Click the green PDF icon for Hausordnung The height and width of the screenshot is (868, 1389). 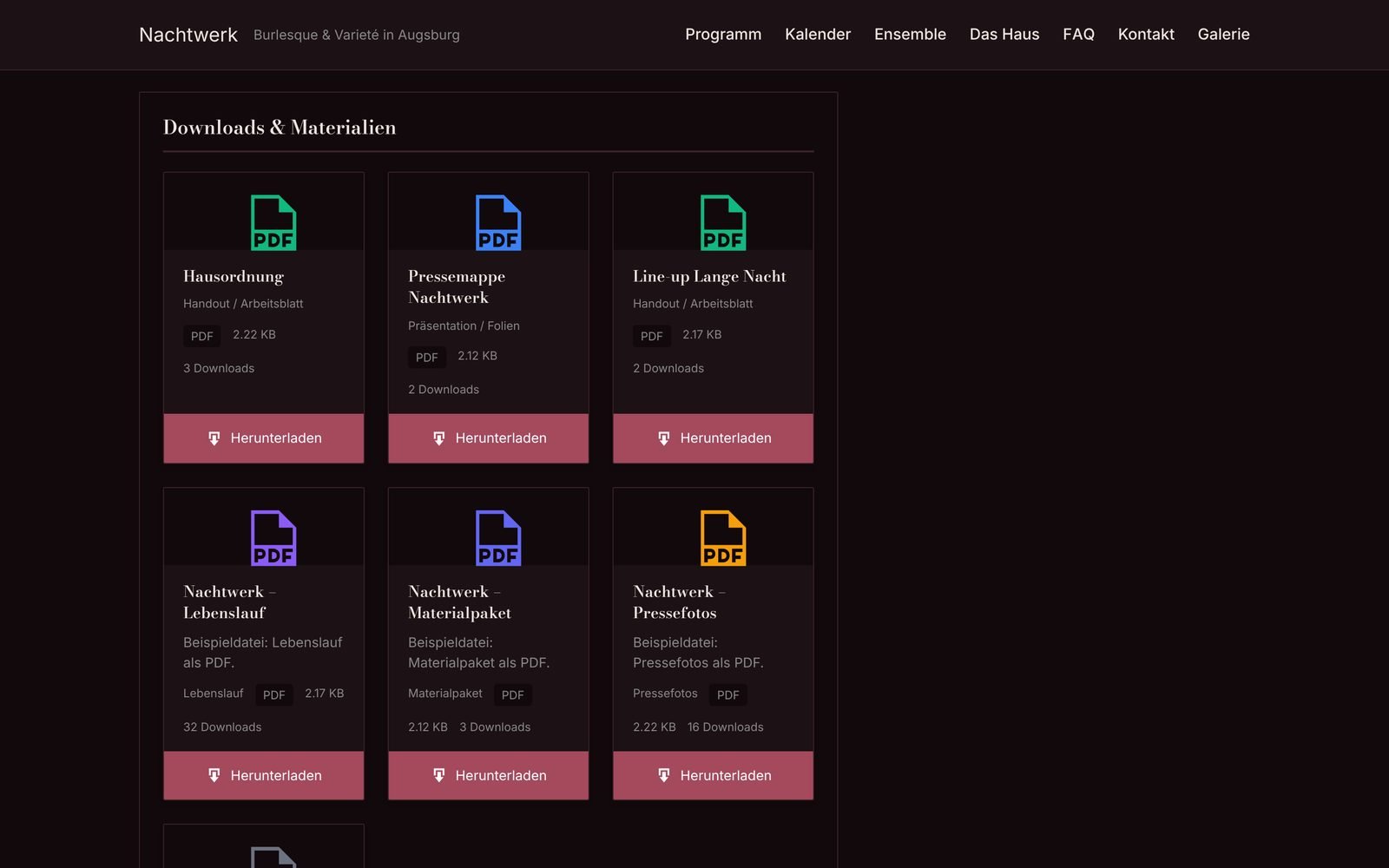tap(273, 223)
